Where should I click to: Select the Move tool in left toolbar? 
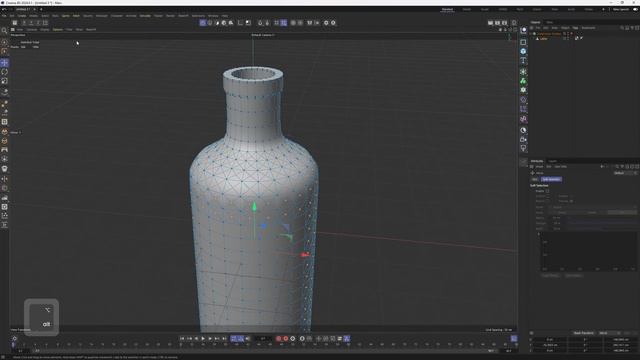click(4, 62)
